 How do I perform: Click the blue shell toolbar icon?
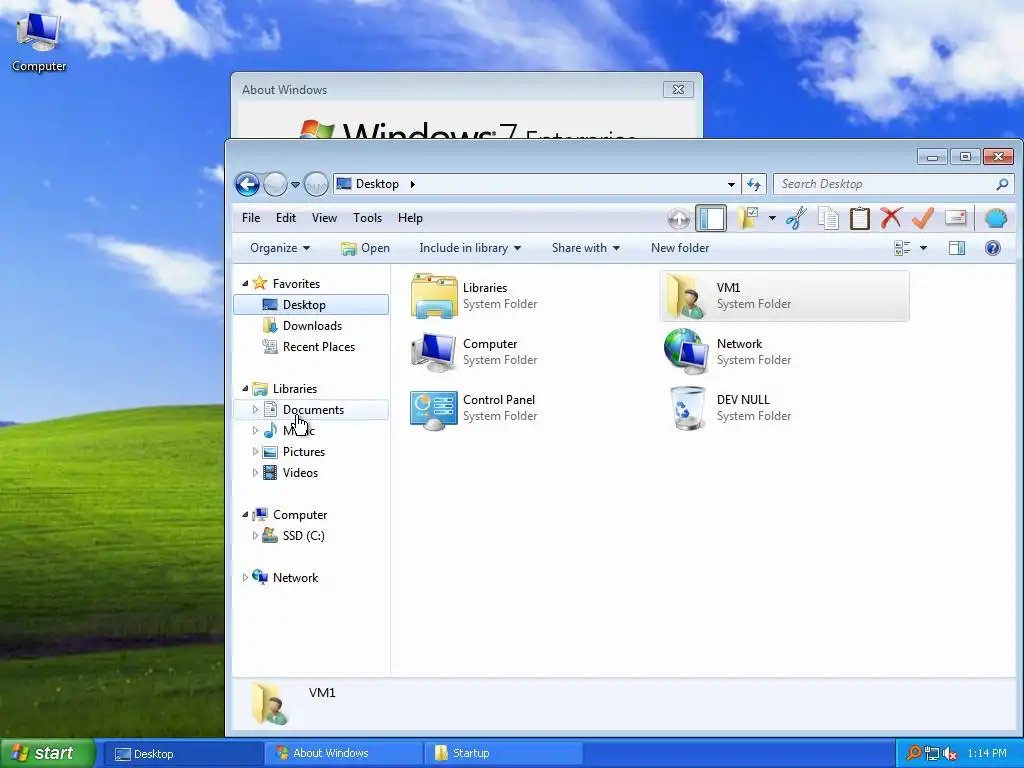(996, 218)
